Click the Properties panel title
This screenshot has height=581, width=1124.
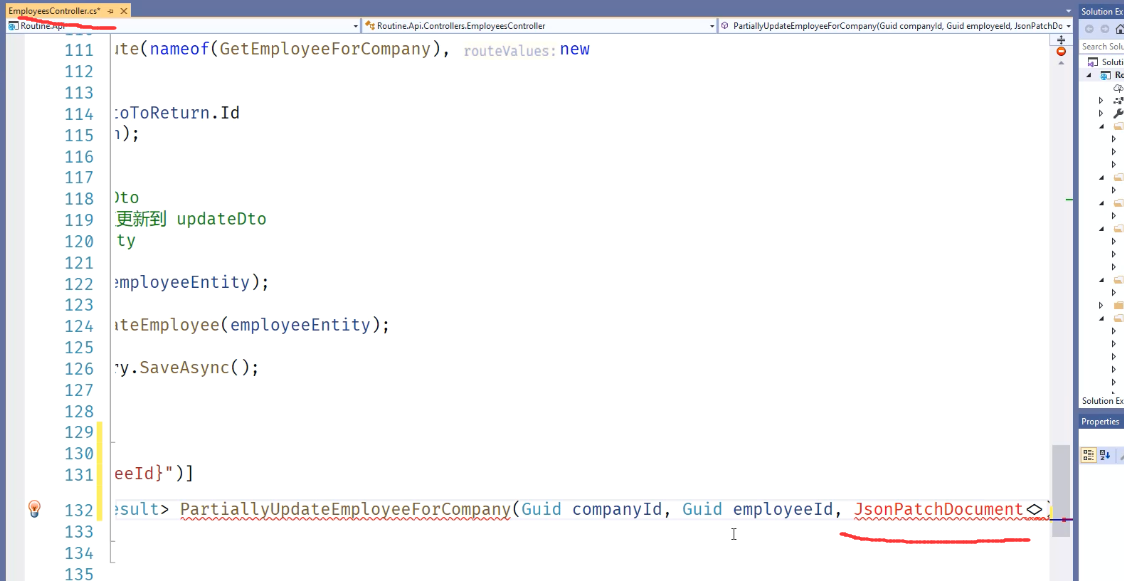pos(1100,422)
